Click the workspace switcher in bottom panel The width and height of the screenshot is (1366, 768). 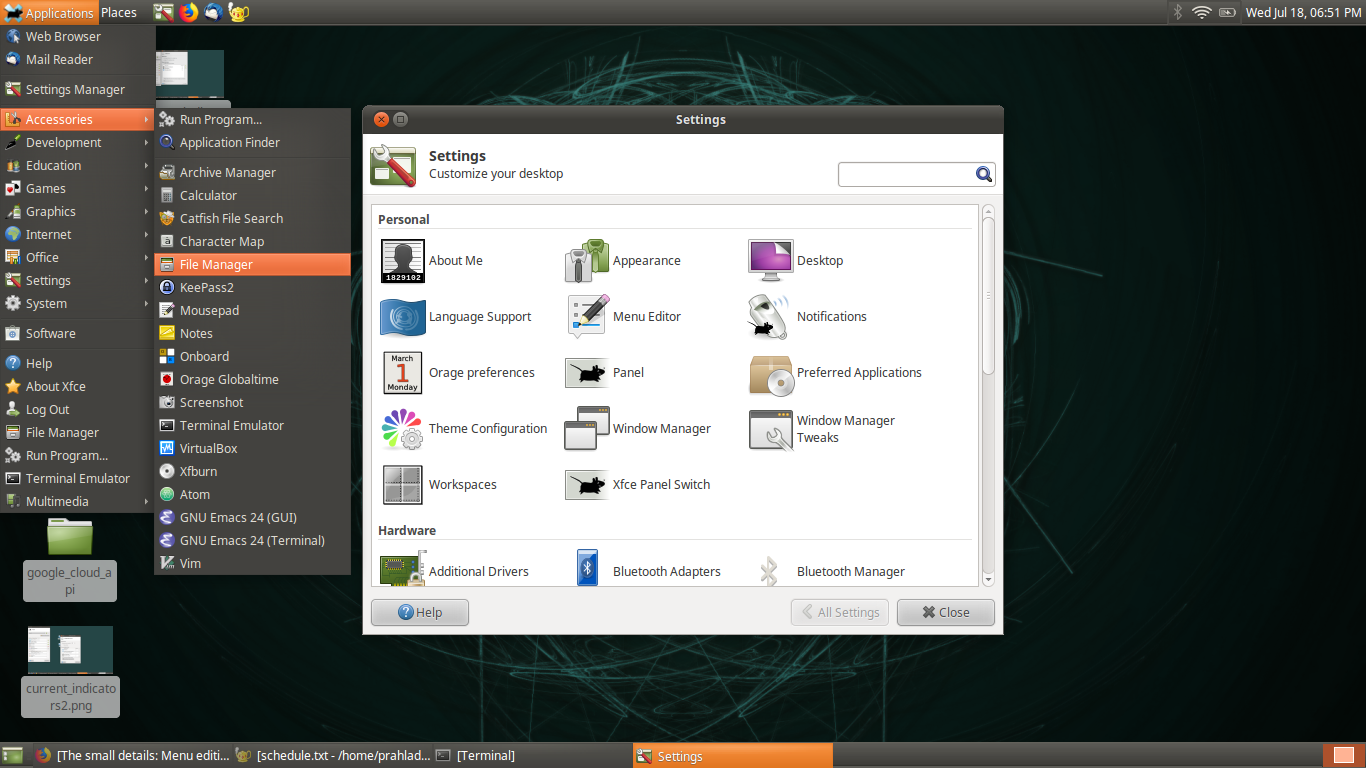coord(1344,755)
